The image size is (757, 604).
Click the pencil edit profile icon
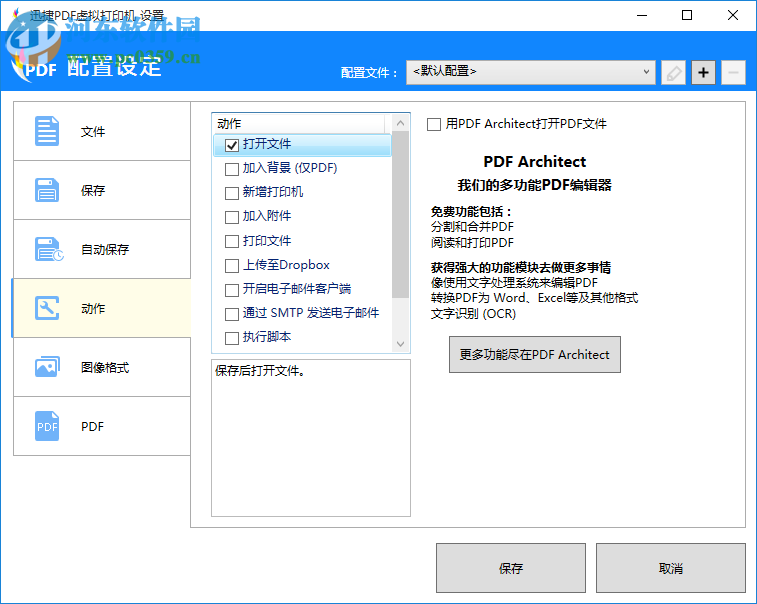[673, 72]
